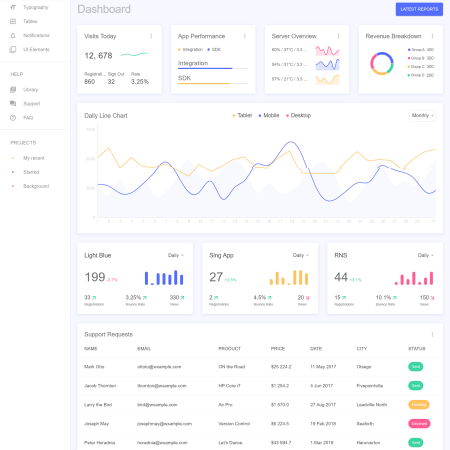The height and width of the screenshot is (450, 450).
Task: Click the RNS pink bar chart
Action: coord(414,278)
